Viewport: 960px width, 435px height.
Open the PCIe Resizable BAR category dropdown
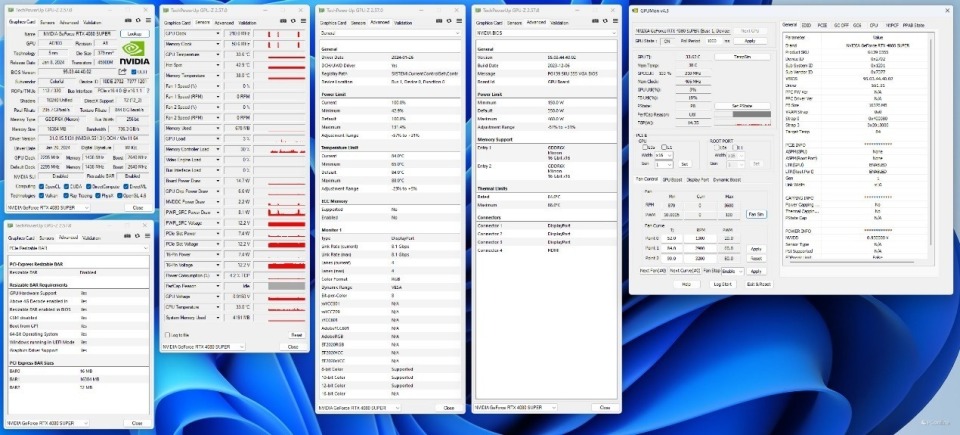pos(78,248)
